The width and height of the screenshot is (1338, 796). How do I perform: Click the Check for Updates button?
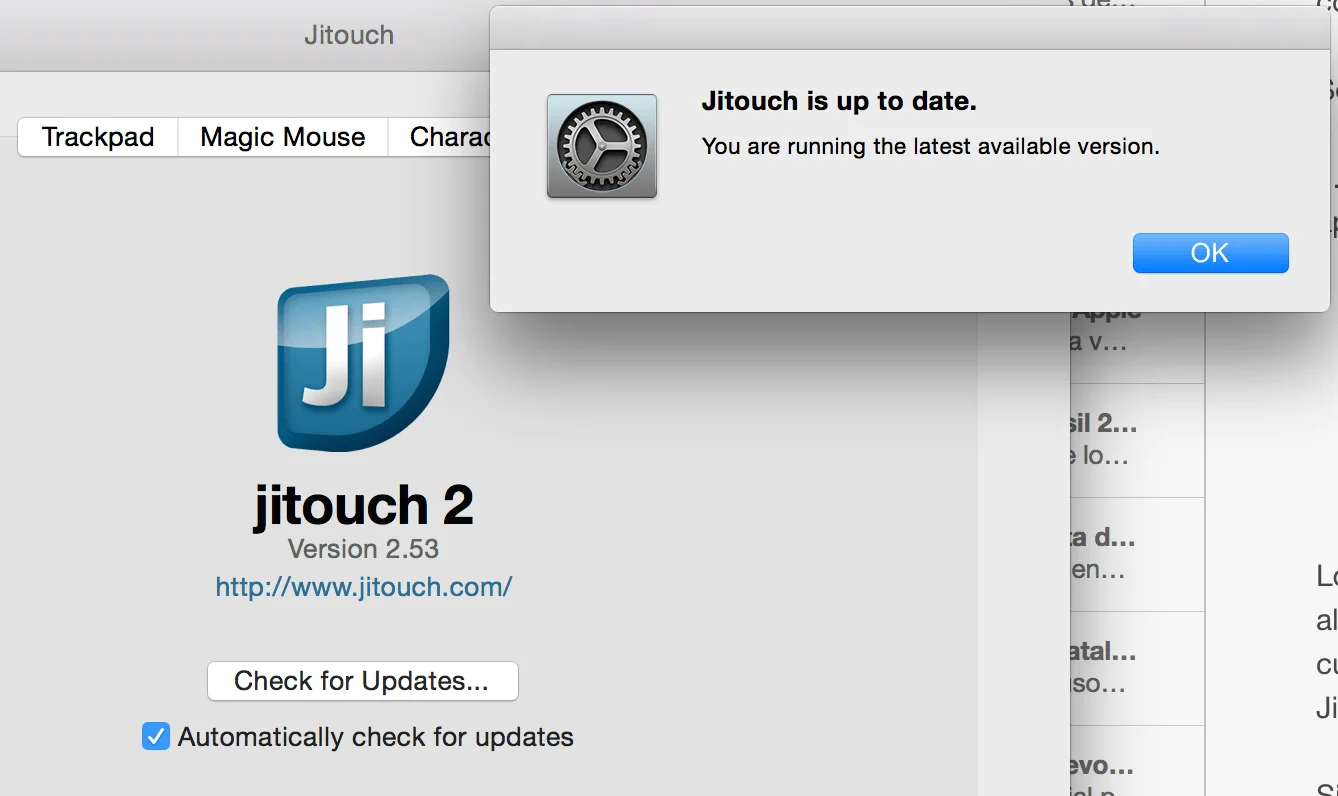point(363,681)
